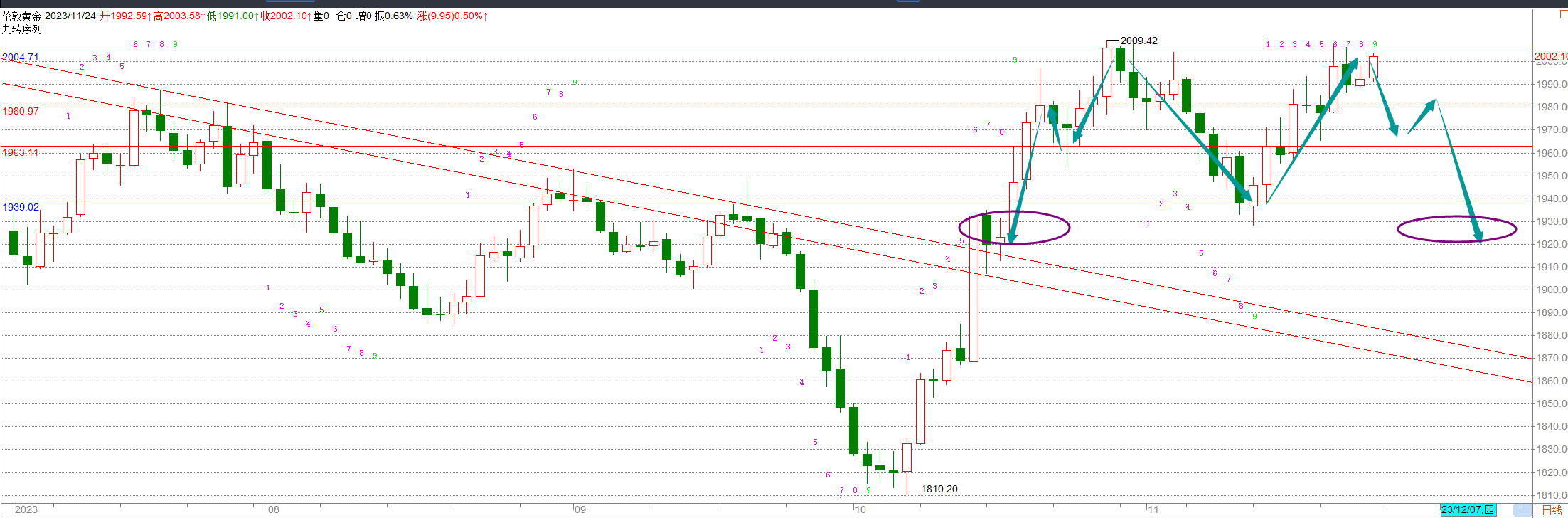Click the light blue scroll handle beside 日线

(x=1522, y=510)
